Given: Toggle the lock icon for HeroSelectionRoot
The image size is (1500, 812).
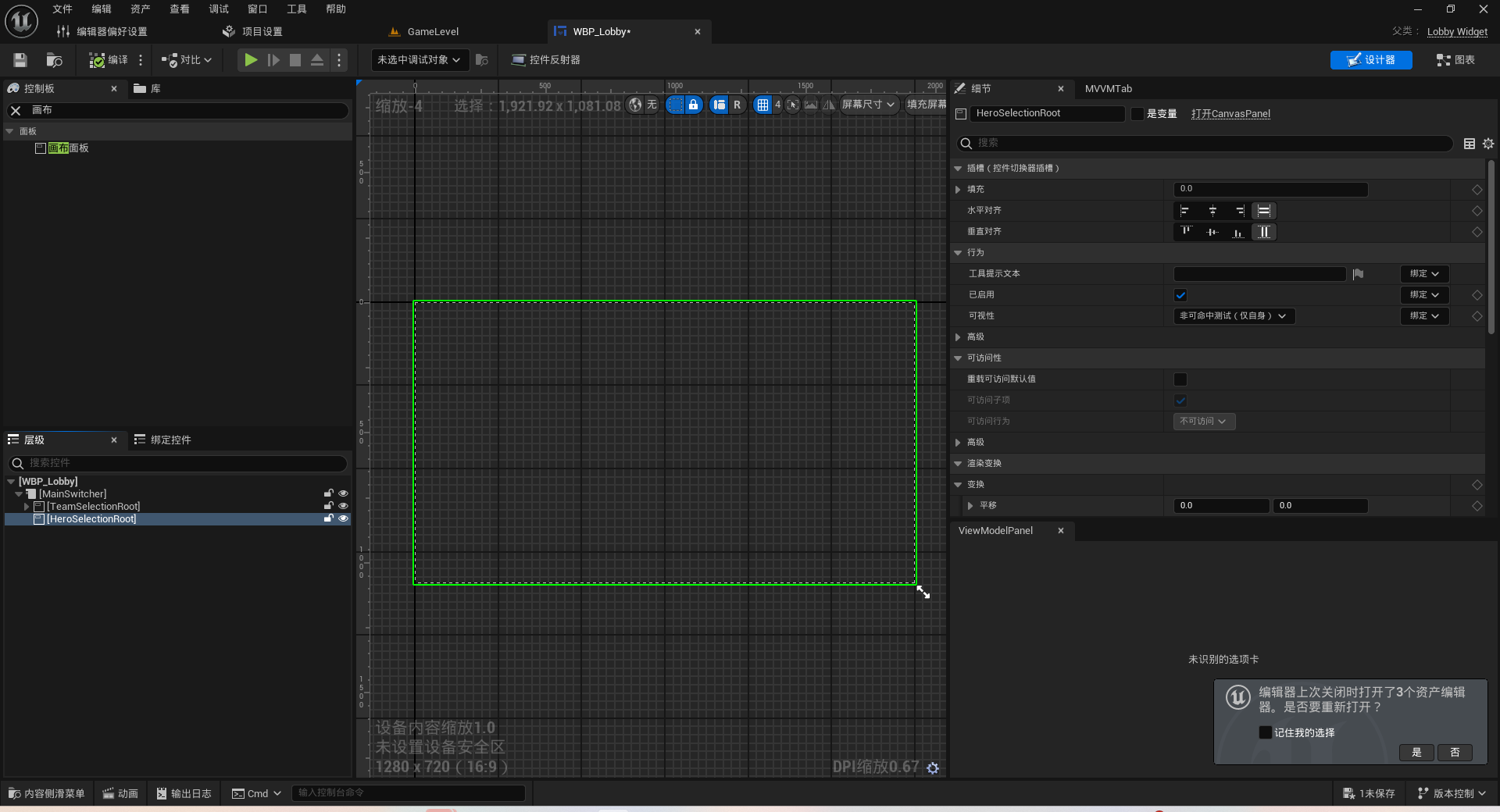Looking at the screenshot, I should coord(329,518).
